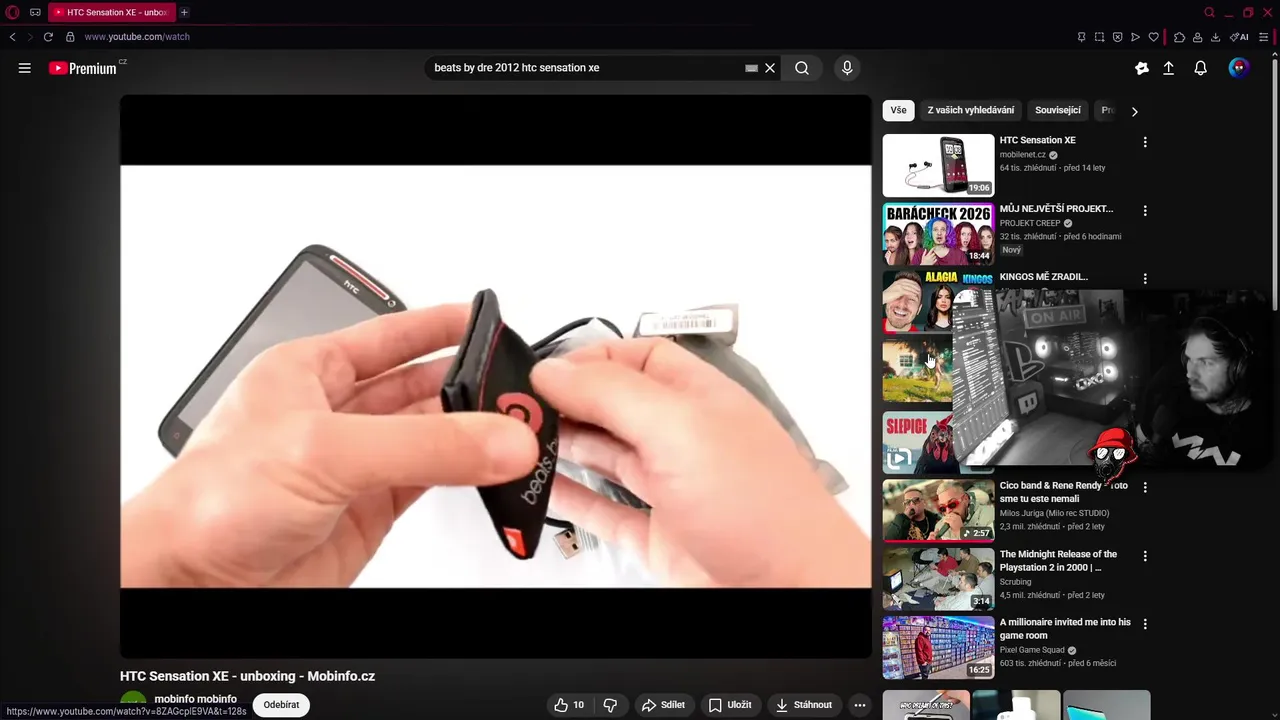Open the browser AI assistant
Image resolution: width=1280 pixels, height=720 pixels.
click(1239, 37)
